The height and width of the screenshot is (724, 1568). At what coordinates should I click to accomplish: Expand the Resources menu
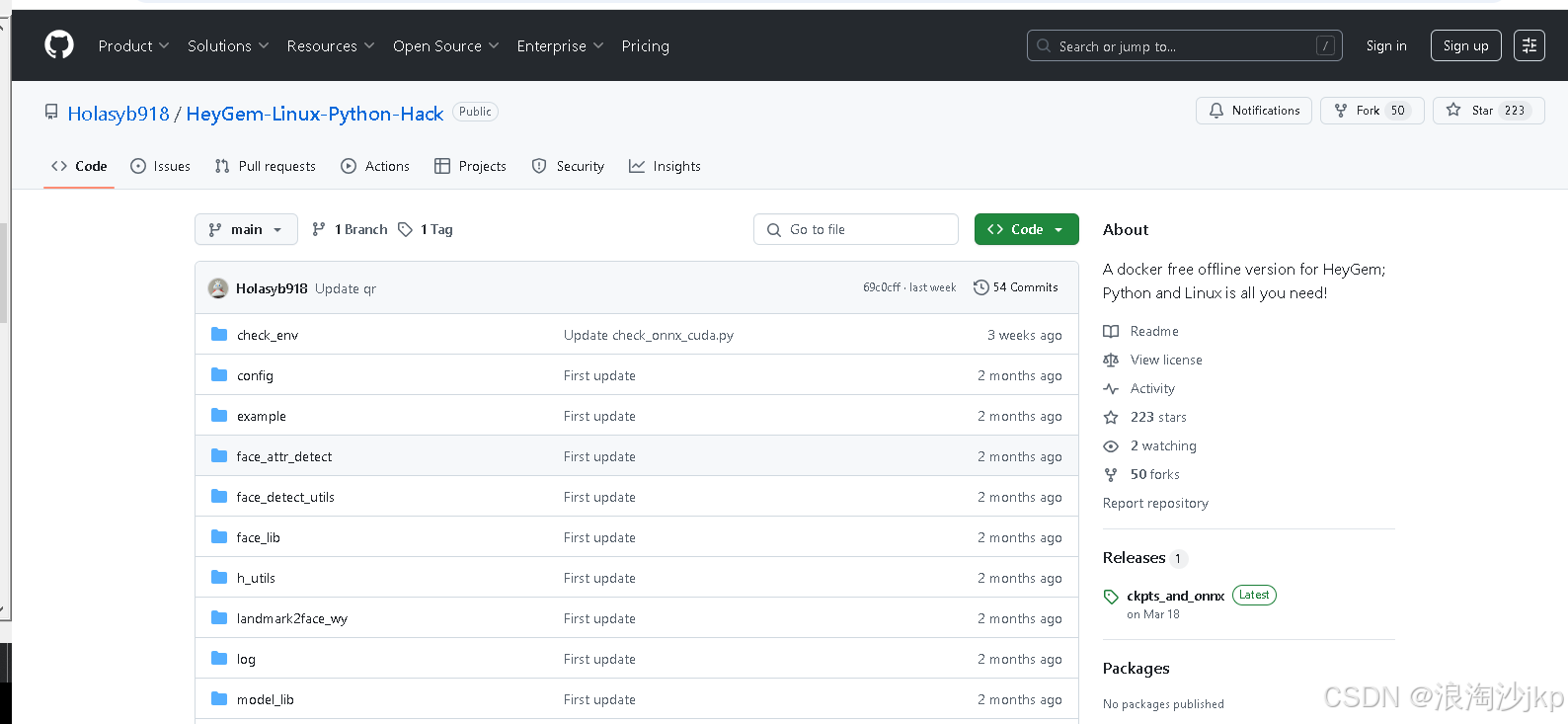[331, 45]
